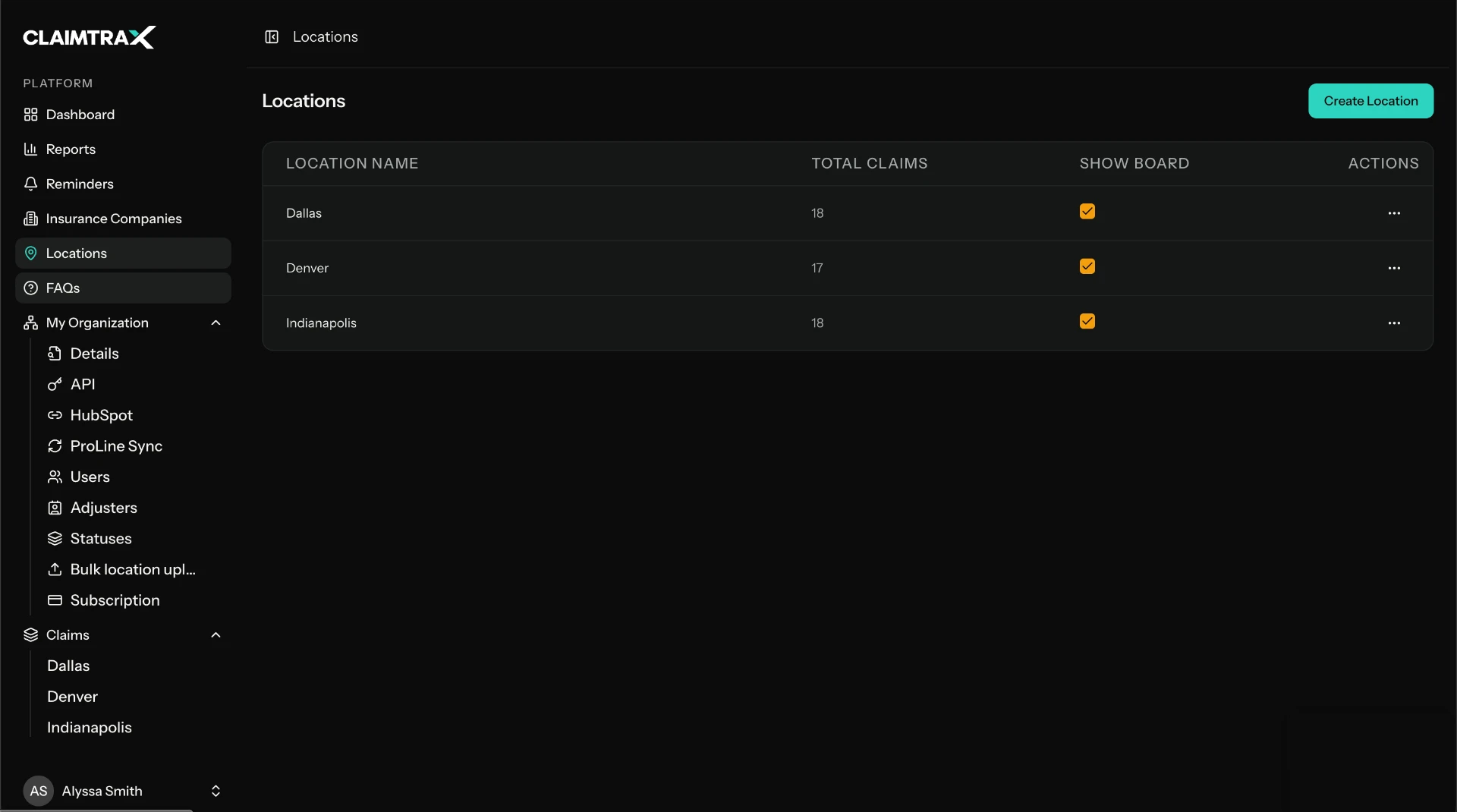Open Dallas claims board in sidebar
The height and width of the screenshot is (812, 1457).
tap(68, 666)
